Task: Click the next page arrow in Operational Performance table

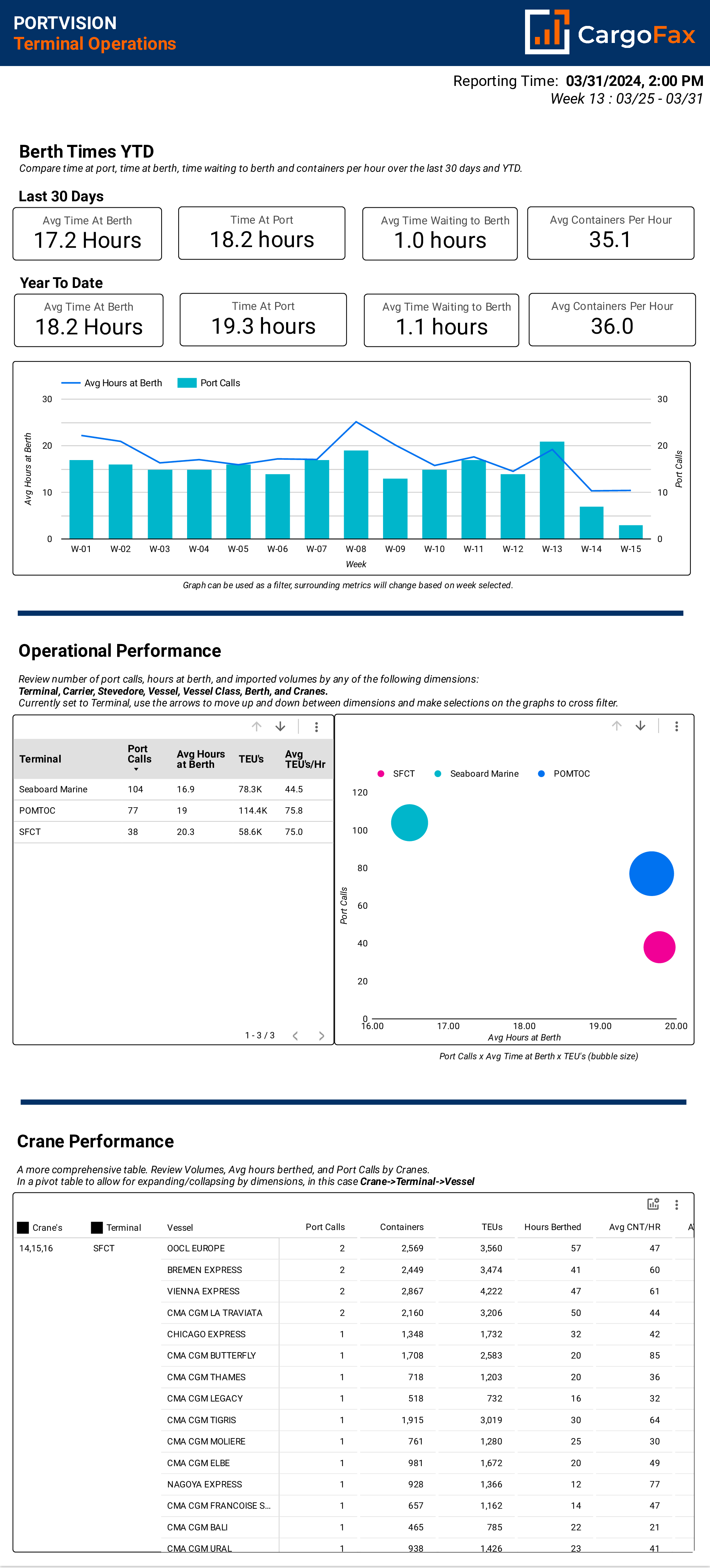Action: tap(320, 1036)
